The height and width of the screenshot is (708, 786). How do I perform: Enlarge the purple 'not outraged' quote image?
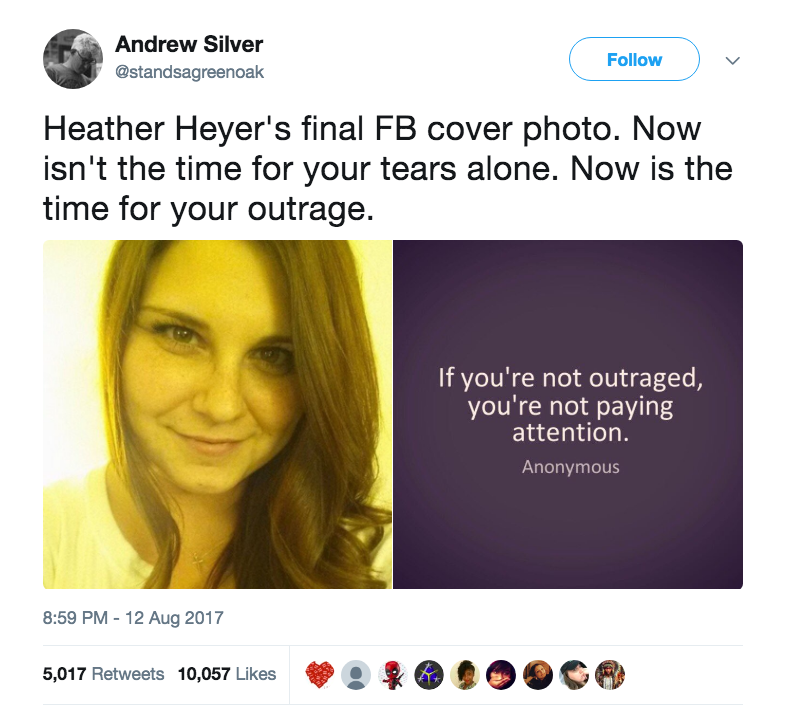click(x=568, y=414)
